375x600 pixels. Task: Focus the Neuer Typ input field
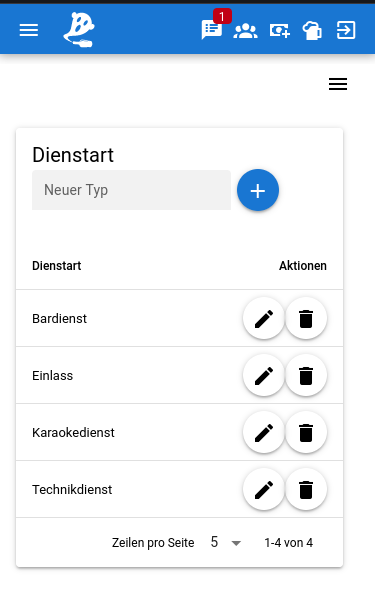pos(132,190)
